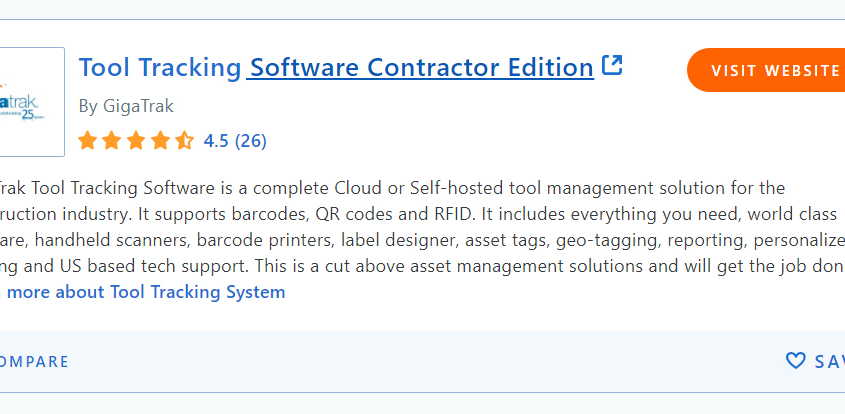845x414 pixels.
Task: Click the first orange rating star
Action: (87, 141)
